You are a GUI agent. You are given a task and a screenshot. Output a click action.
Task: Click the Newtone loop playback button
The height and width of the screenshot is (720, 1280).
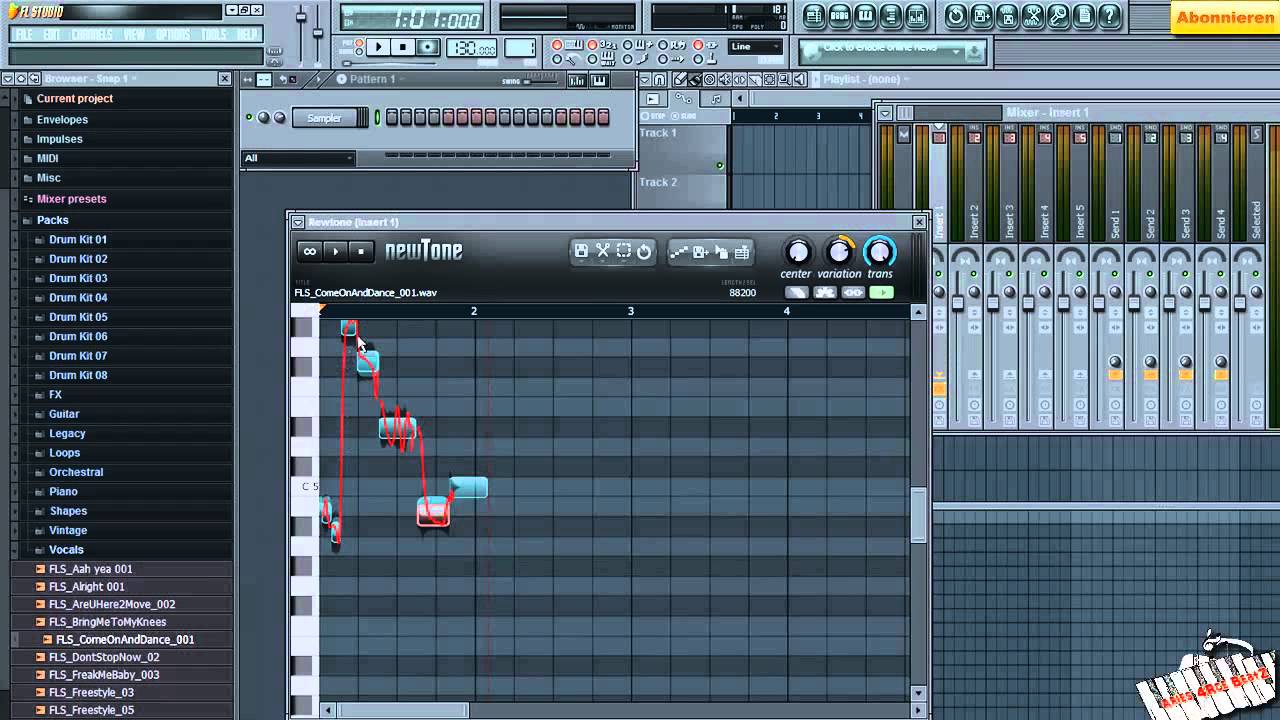point(310,251)
